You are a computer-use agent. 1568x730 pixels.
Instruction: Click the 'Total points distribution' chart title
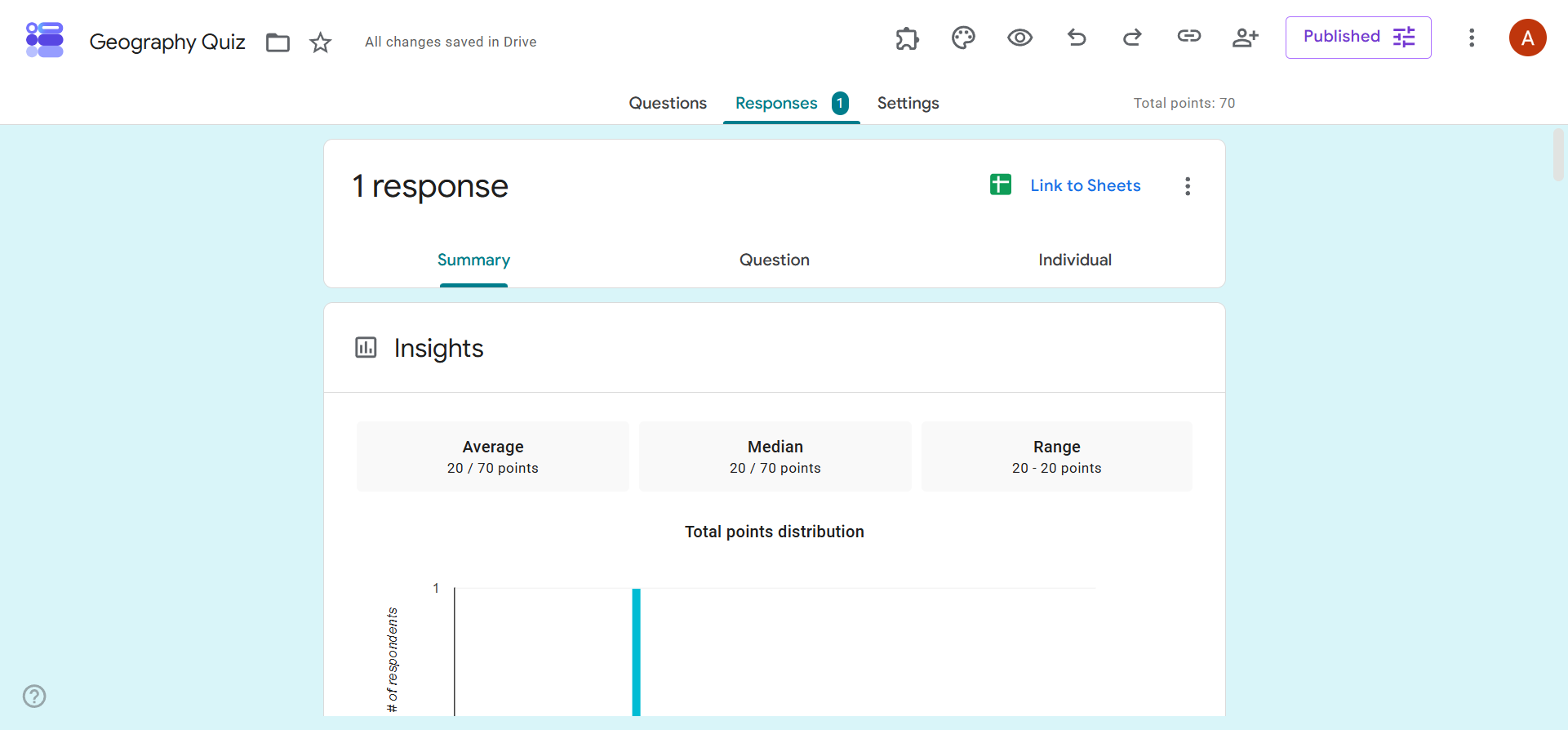tap(775, 532)
